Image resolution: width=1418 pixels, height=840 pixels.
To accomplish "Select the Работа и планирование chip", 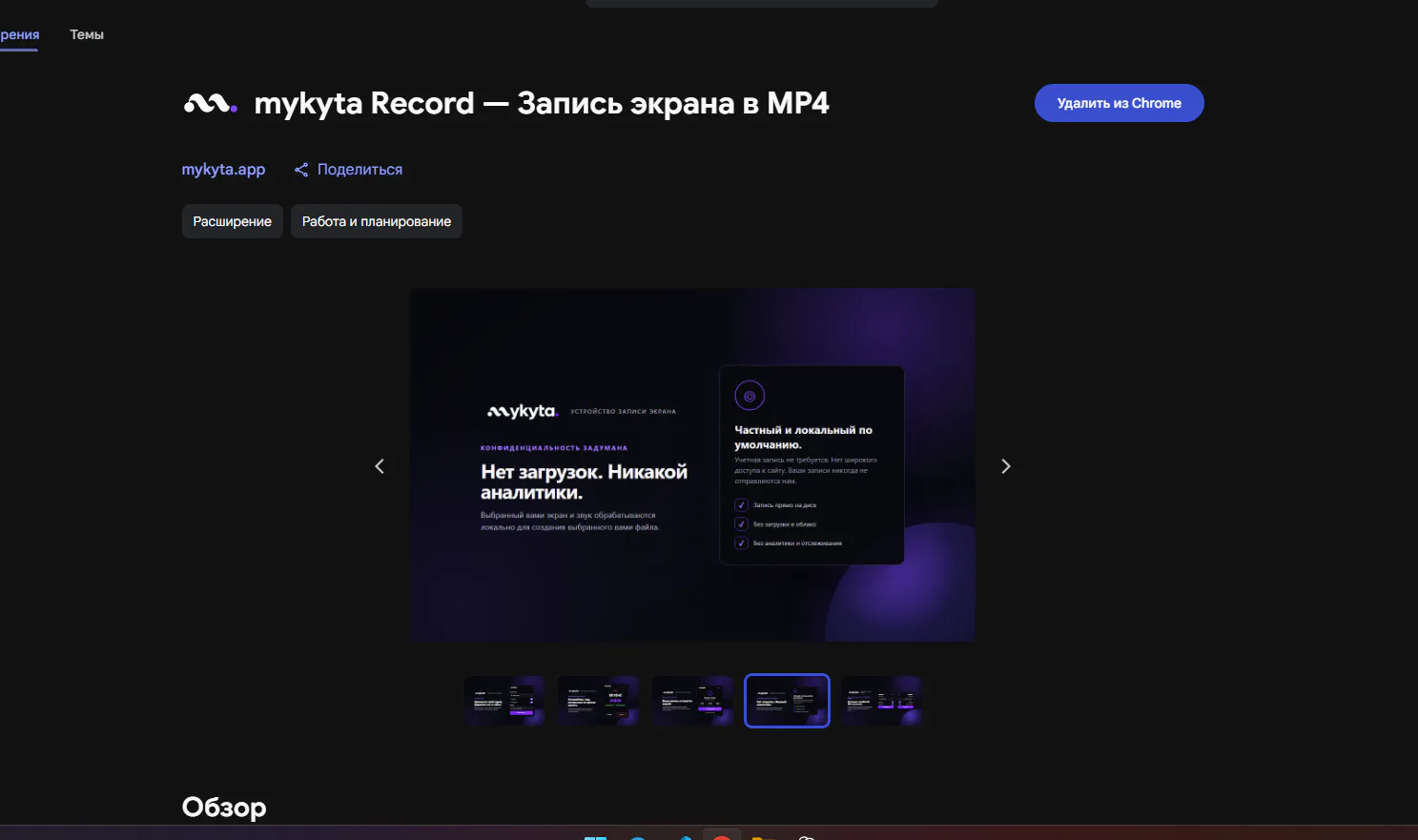I will click(376, 221).
